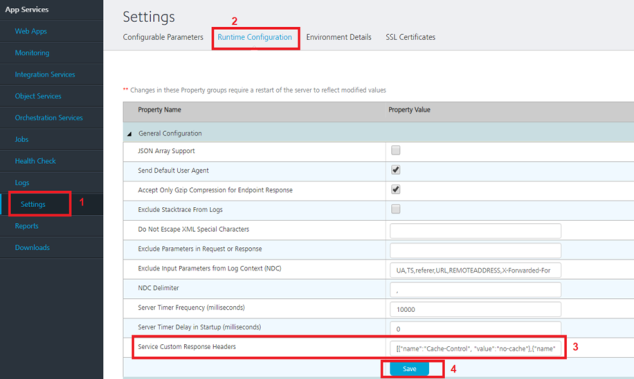Screen dimensions: 634x379
Task: Focus the NDC Delimiter field
Action: point(476,290)
